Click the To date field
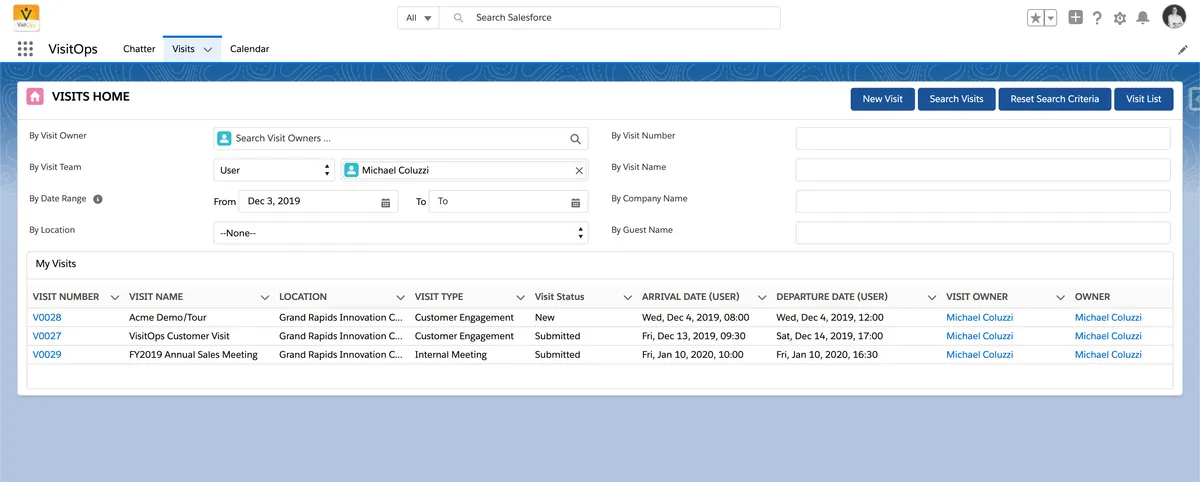This screenshot has width=1200, height=482. click(x=508, y=202)
